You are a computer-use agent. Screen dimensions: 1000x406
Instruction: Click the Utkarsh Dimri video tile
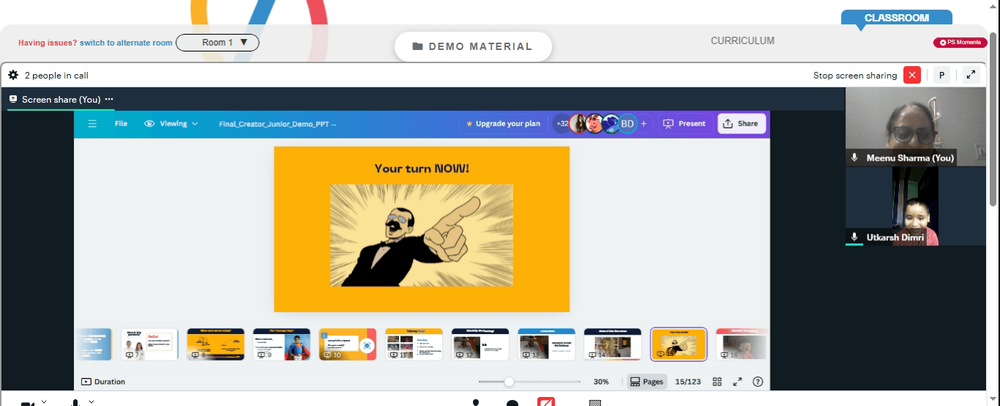pos(915,207)
